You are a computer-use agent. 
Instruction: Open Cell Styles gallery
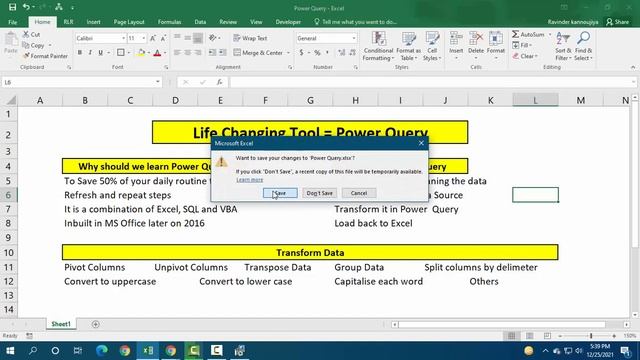(432, 46)
